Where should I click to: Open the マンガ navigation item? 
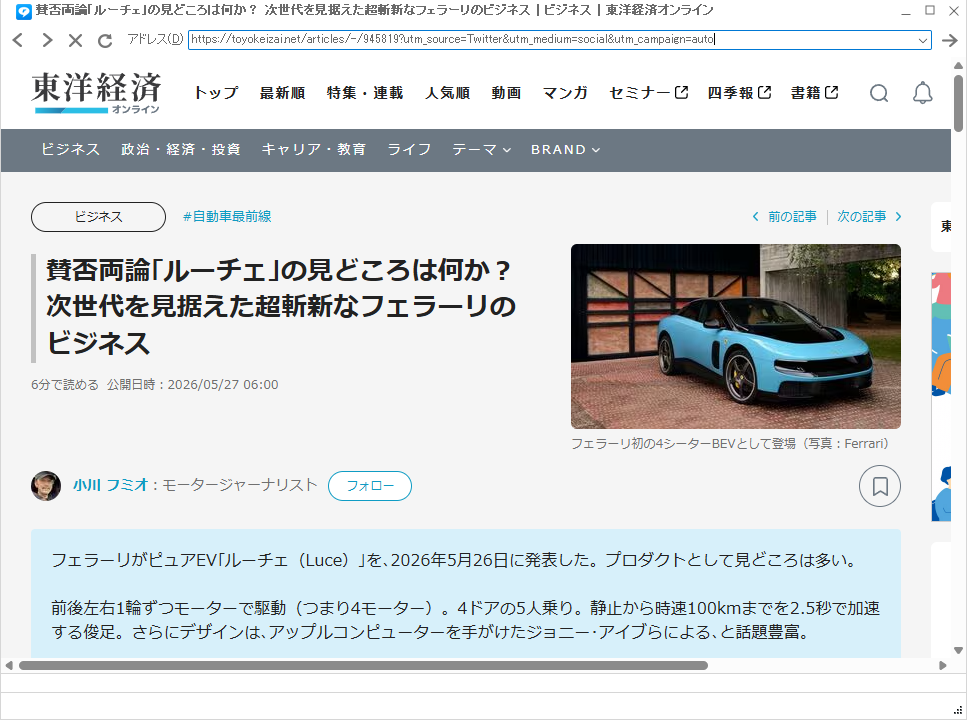point(565,93)
